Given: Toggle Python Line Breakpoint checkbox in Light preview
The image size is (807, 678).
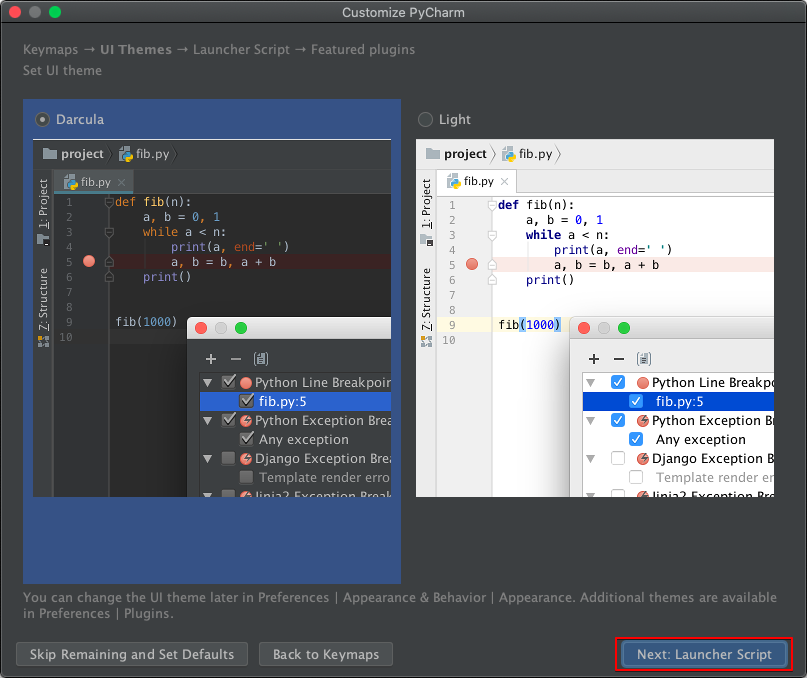Looking at the screenshot, I should coord(618,383).
